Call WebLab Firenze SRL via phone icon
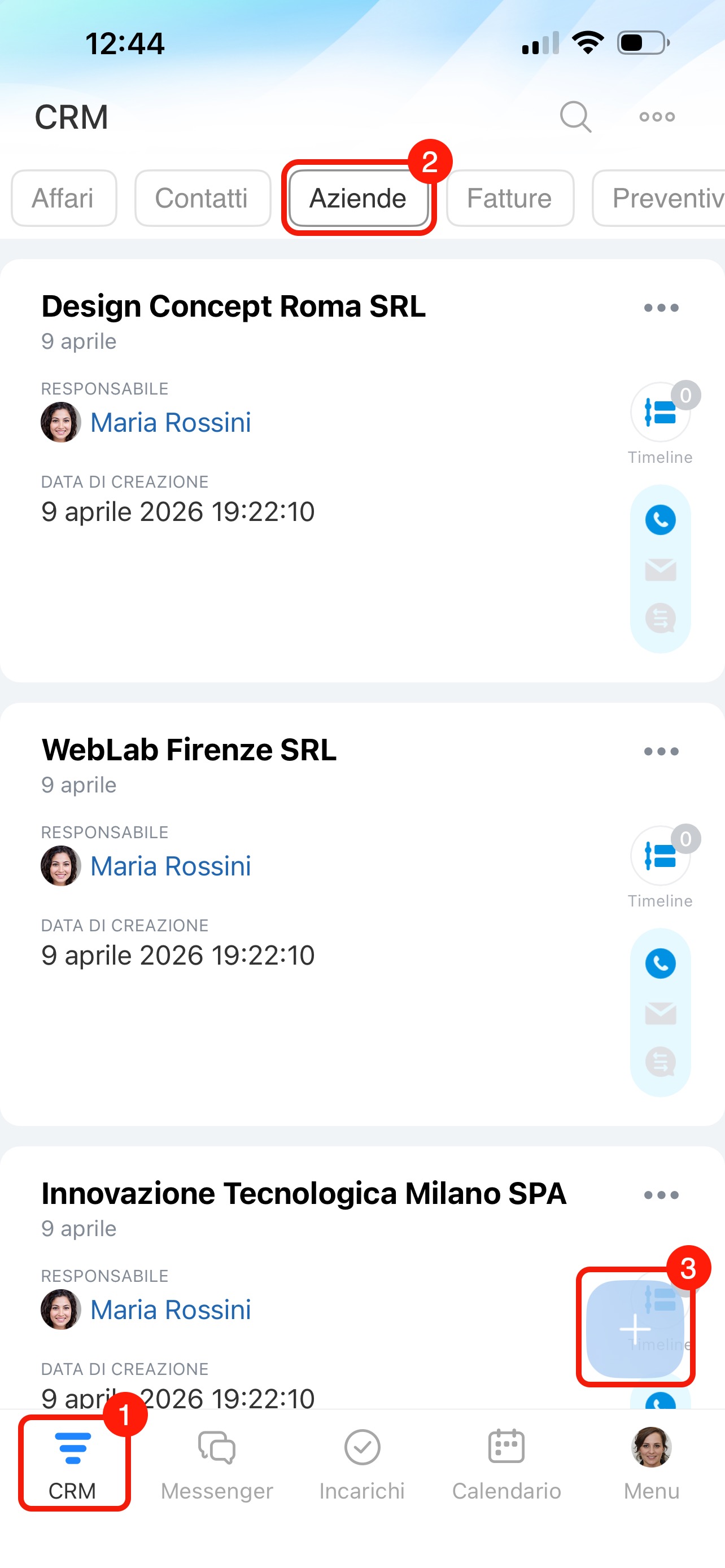 point(660,964)
